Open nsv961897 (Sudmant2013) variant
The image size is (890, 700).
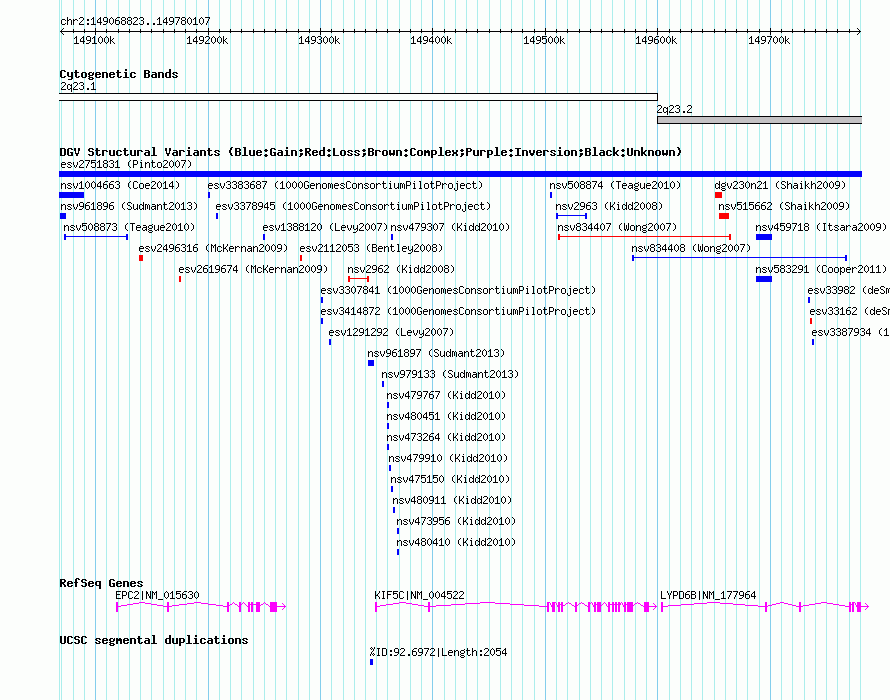[x=436, y=353]
